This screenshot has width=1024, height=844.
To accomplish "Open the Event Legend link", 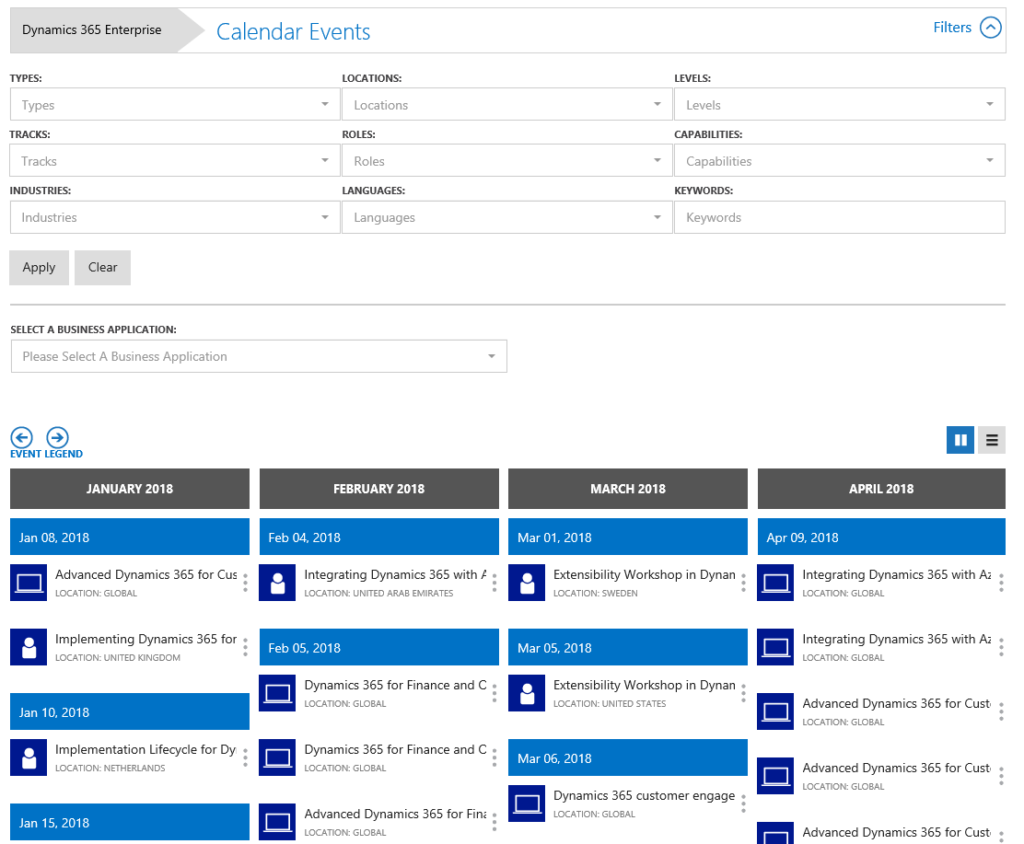I will (x=46, y=454).
